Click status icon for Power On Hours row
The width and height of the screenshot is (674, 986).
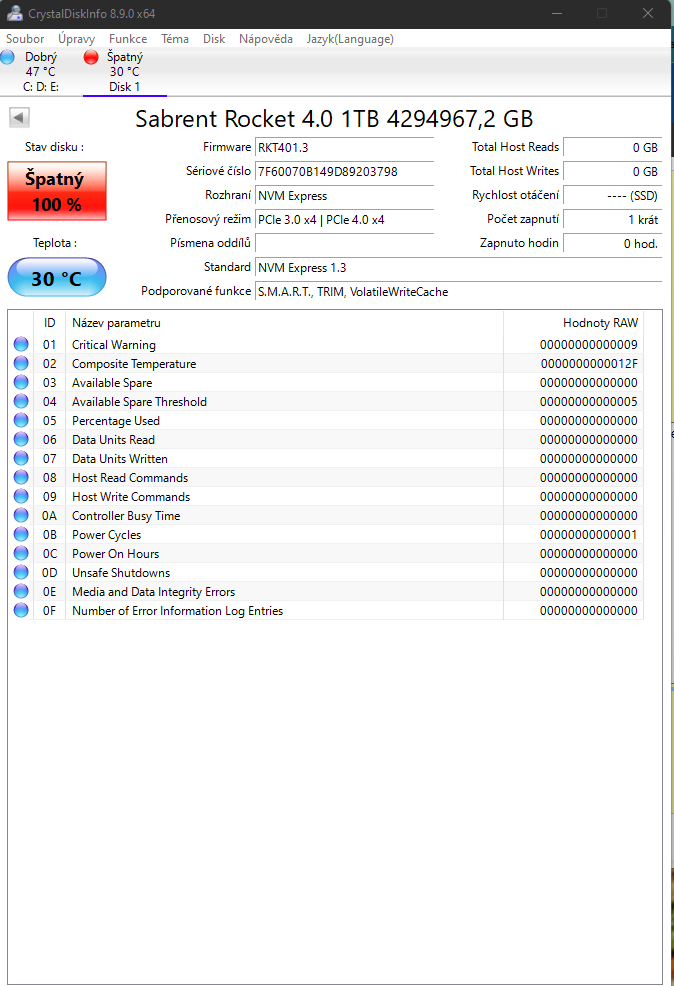point(21,553)
